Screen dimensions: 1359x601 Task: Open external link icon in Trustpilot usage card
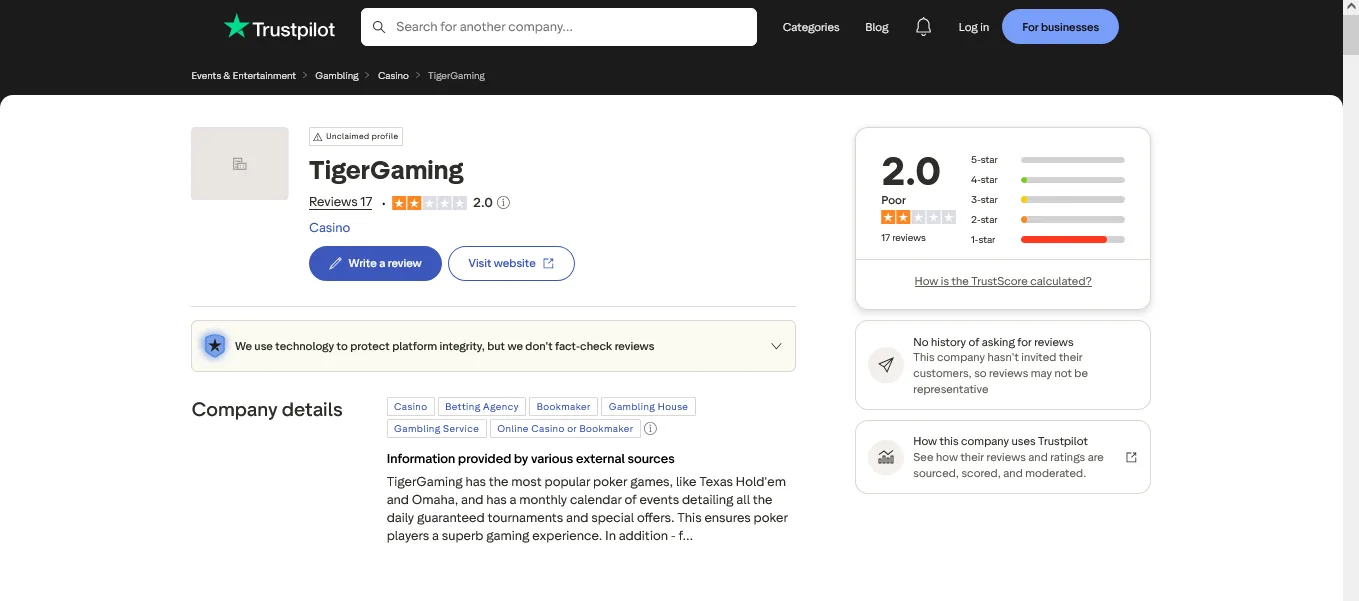coord(1131,457)
